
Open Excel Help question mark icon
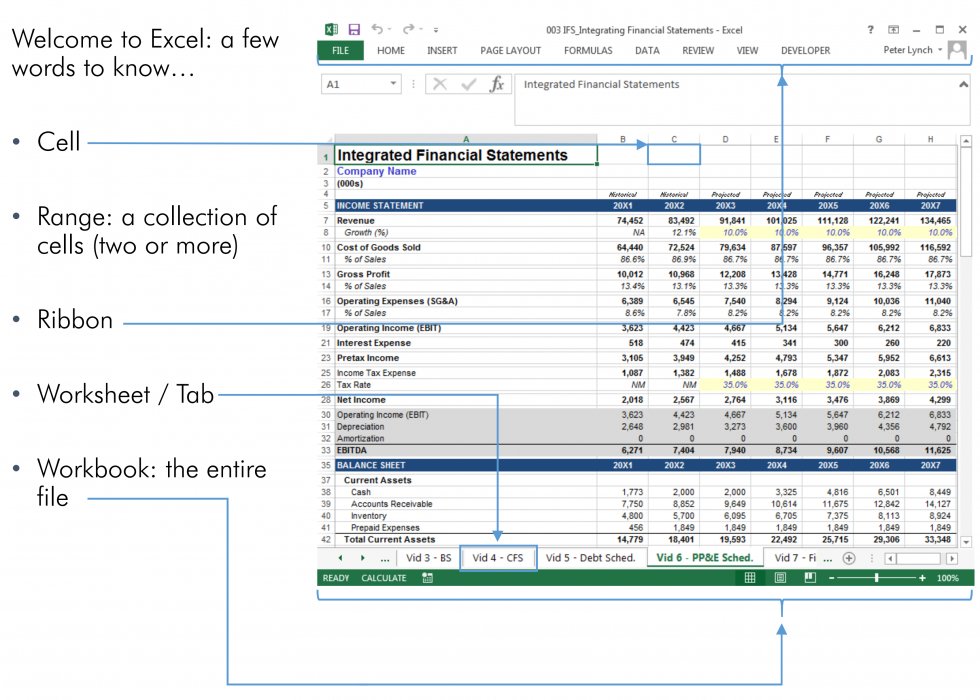click(870, 30)
